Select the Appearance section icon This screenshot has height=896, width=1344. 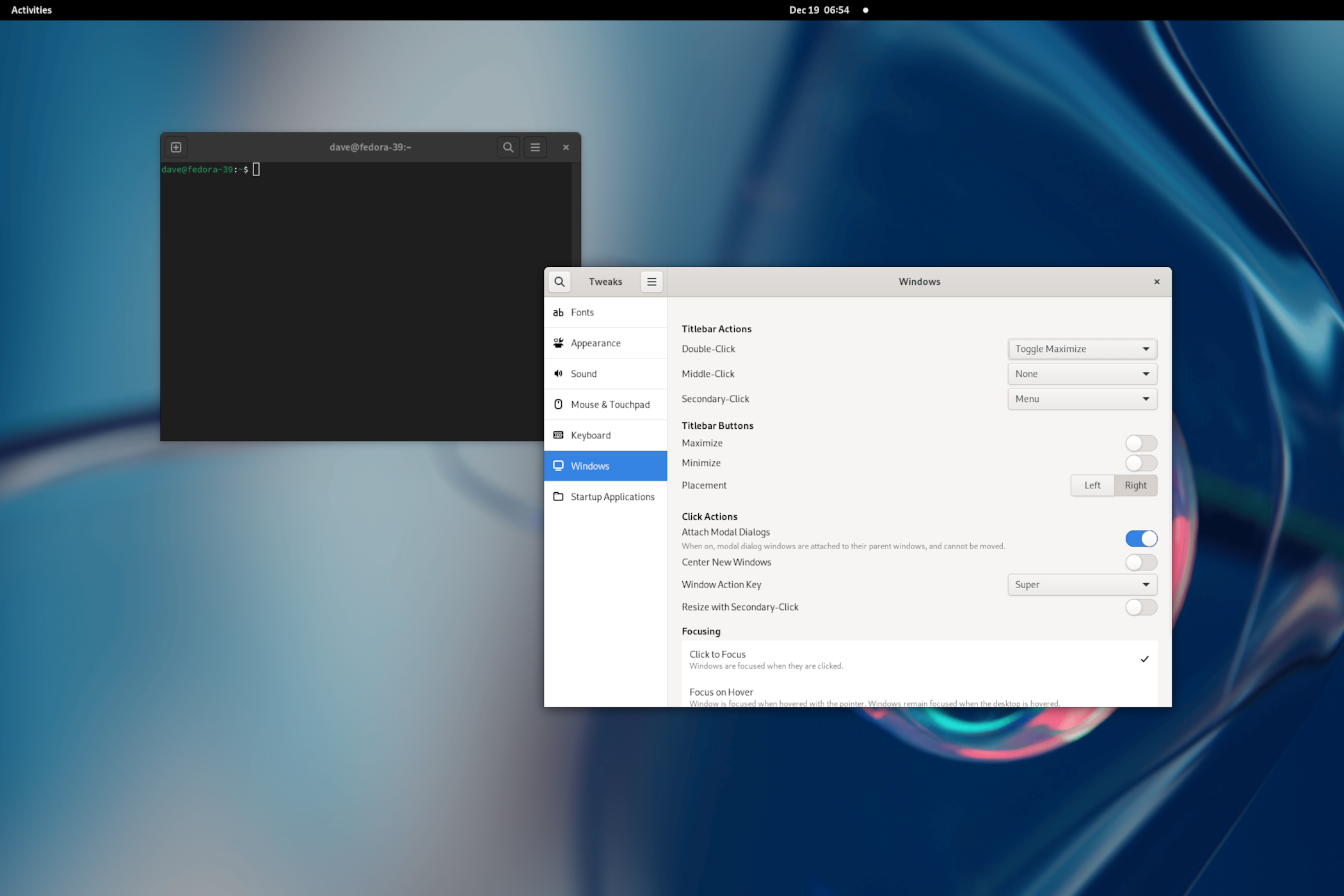pos(558,342)
